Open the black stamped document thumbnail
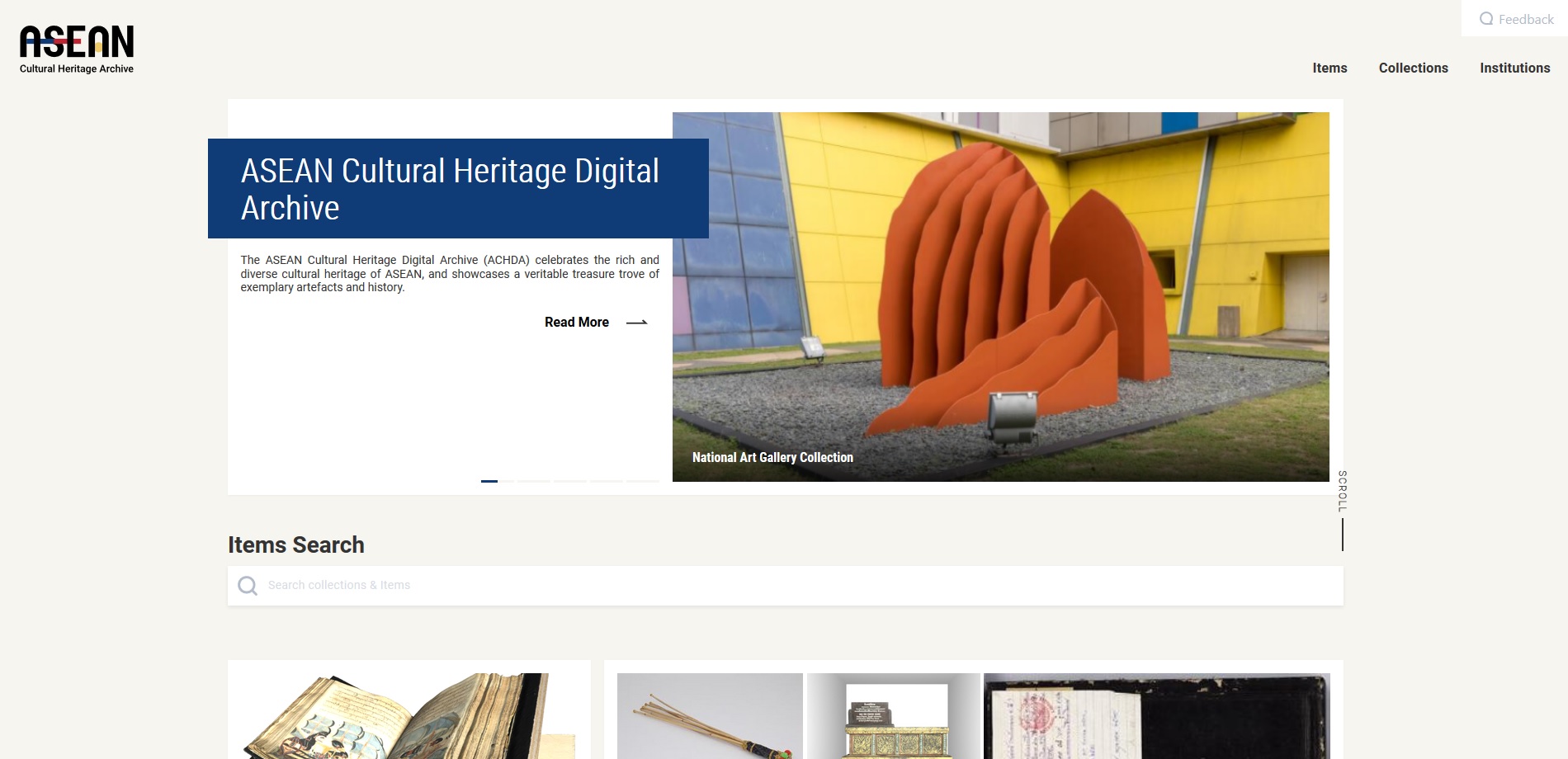 pos(1157,715)
